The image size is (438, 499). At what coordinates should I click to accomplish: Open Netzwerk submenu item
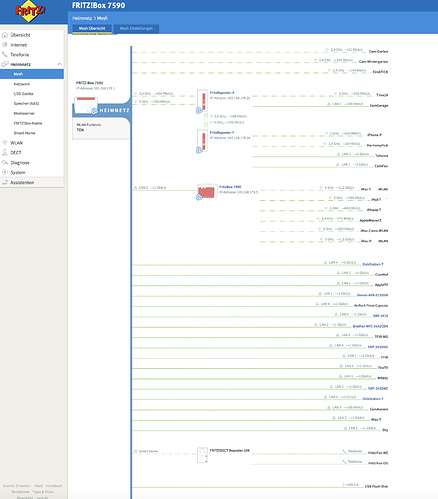click(22, 84)
